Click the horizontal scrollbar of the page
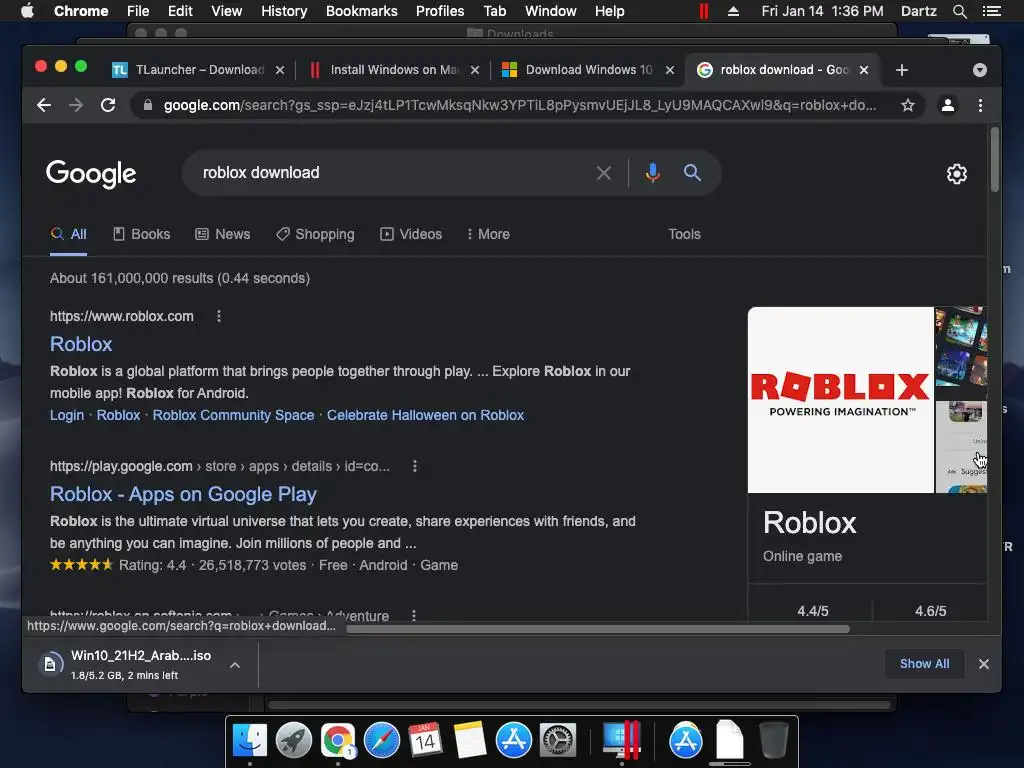Image resolution: width=1024 pixels, height=768 pixels. 598,629
